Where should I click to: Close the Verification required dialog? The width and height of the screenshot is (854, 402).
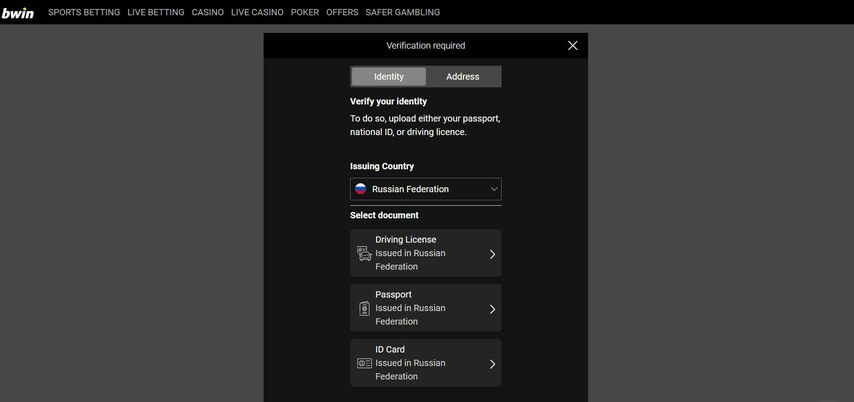click(572, 46)
